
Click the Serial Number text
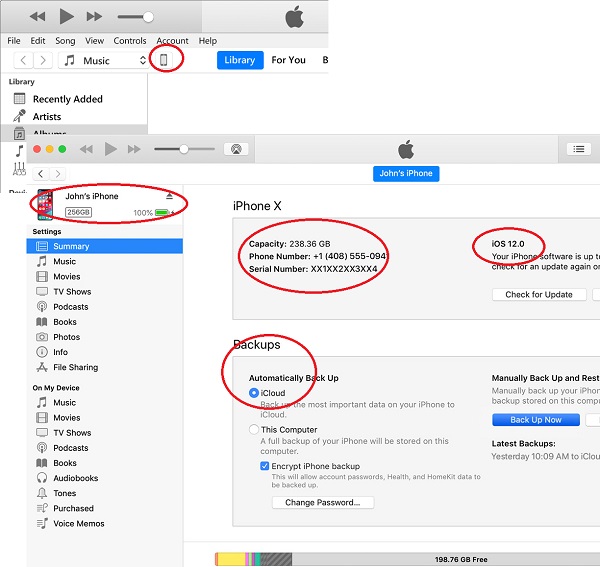click(x=313, y=269)
